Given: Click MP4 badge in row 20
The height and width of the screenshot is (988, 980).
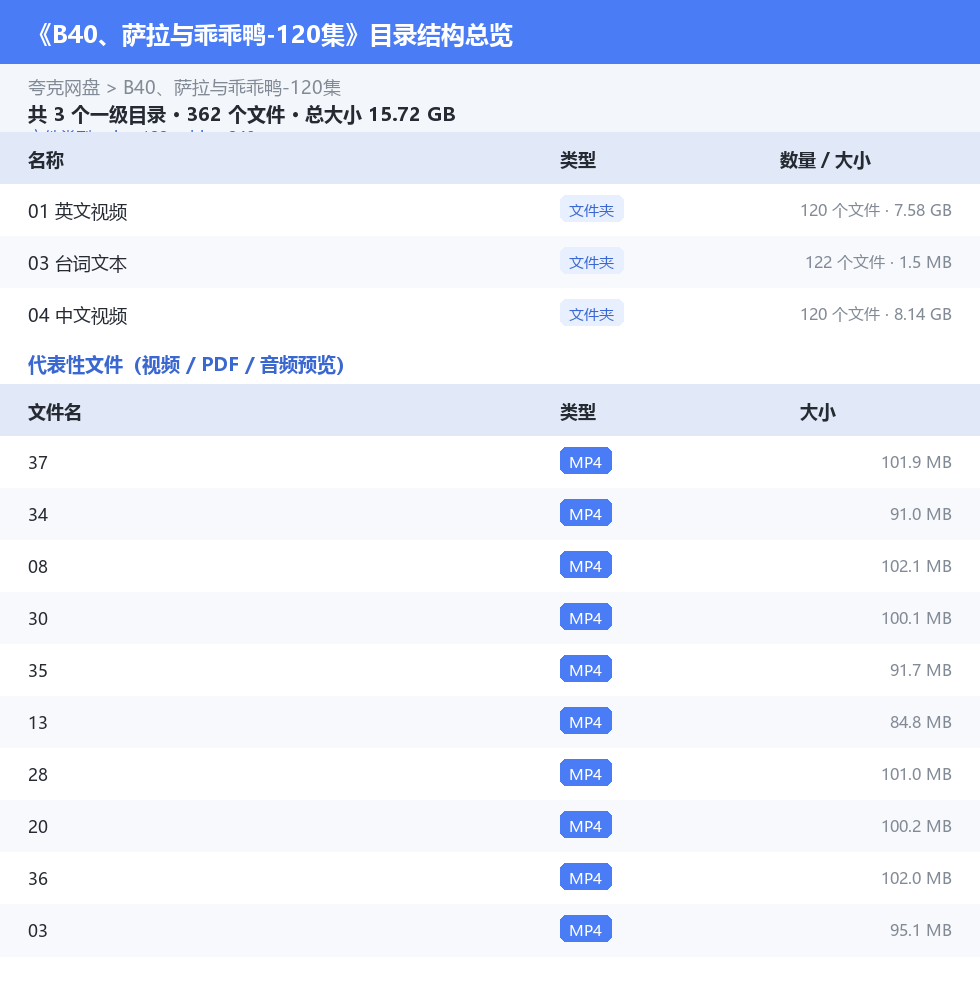Looking at the screenshot, I should (585, 825).
